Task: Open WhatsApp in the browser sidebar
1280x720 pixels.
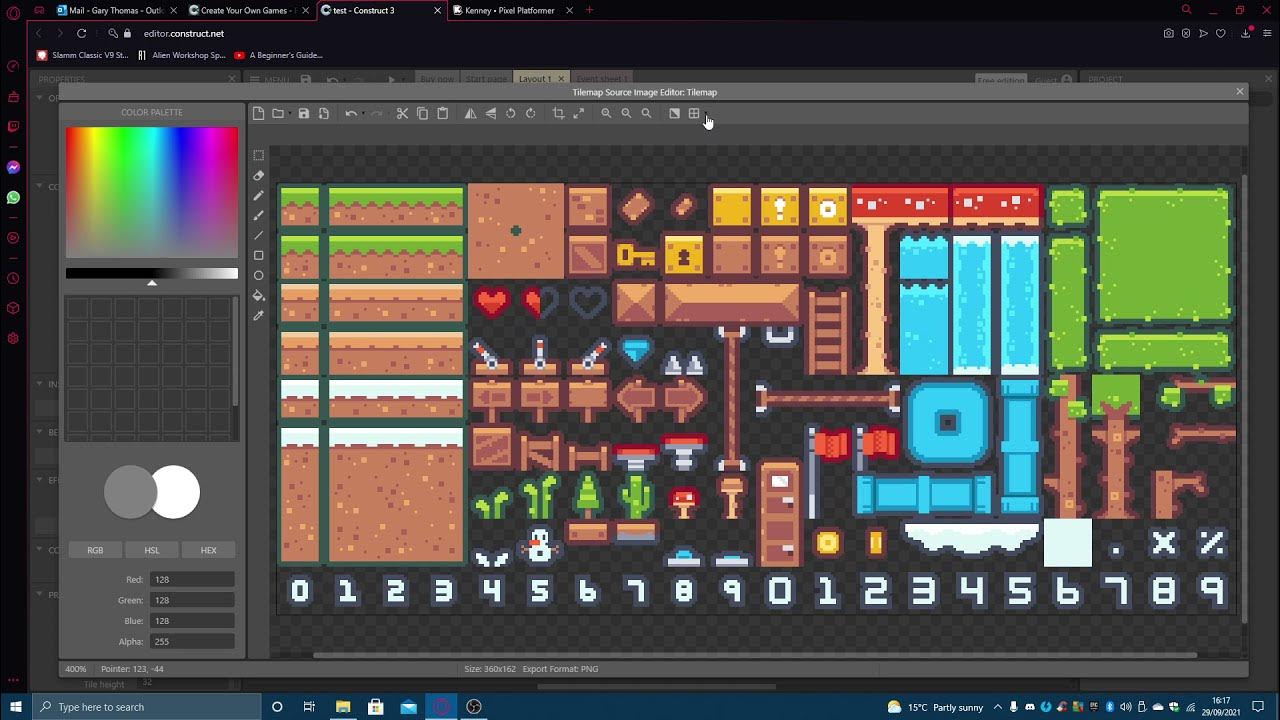Action: (13, 198)
